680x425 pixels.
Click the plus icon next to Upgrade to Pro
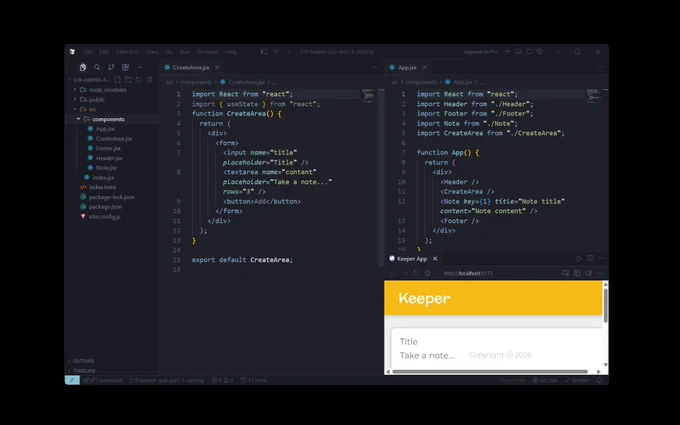[507, 52]
